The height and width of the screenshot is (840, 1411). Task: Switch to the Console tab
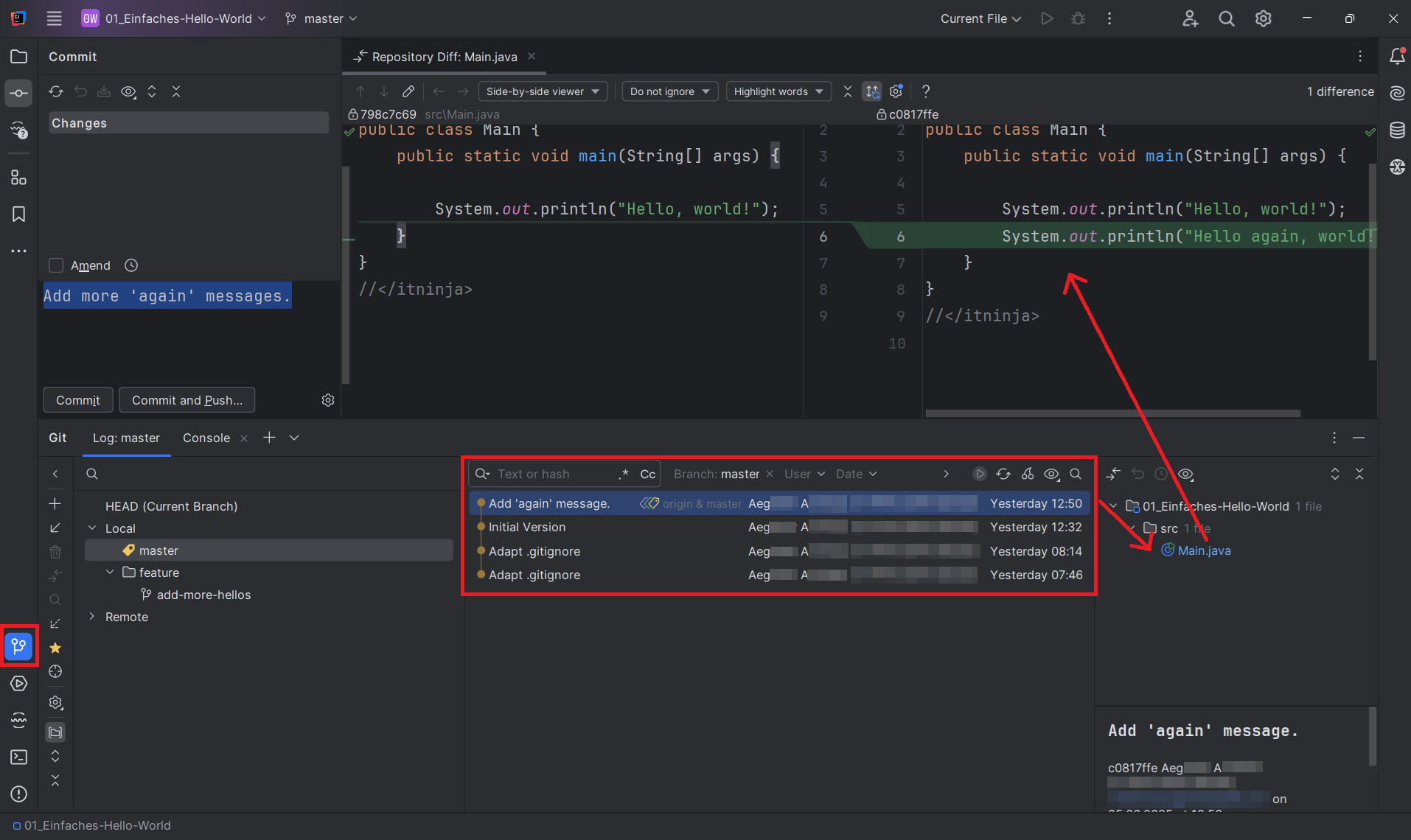[x=206, y=438]
